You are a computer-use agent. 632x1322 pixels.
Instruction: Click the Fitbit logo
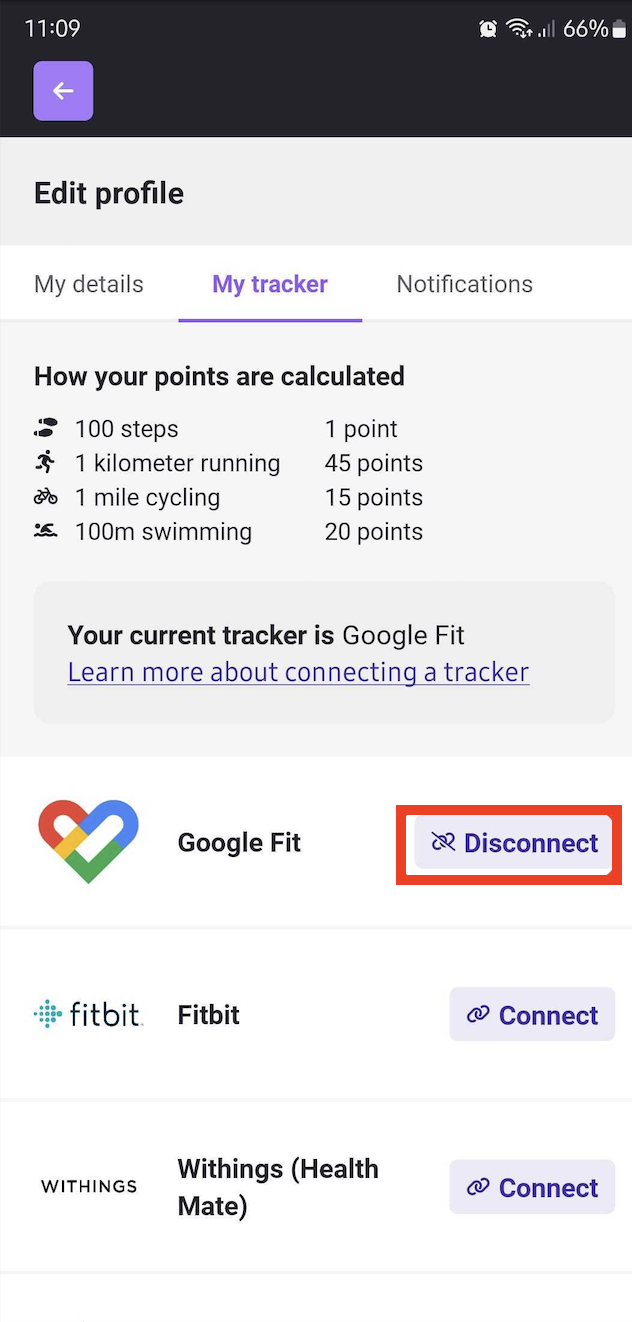coord(88,1014)
